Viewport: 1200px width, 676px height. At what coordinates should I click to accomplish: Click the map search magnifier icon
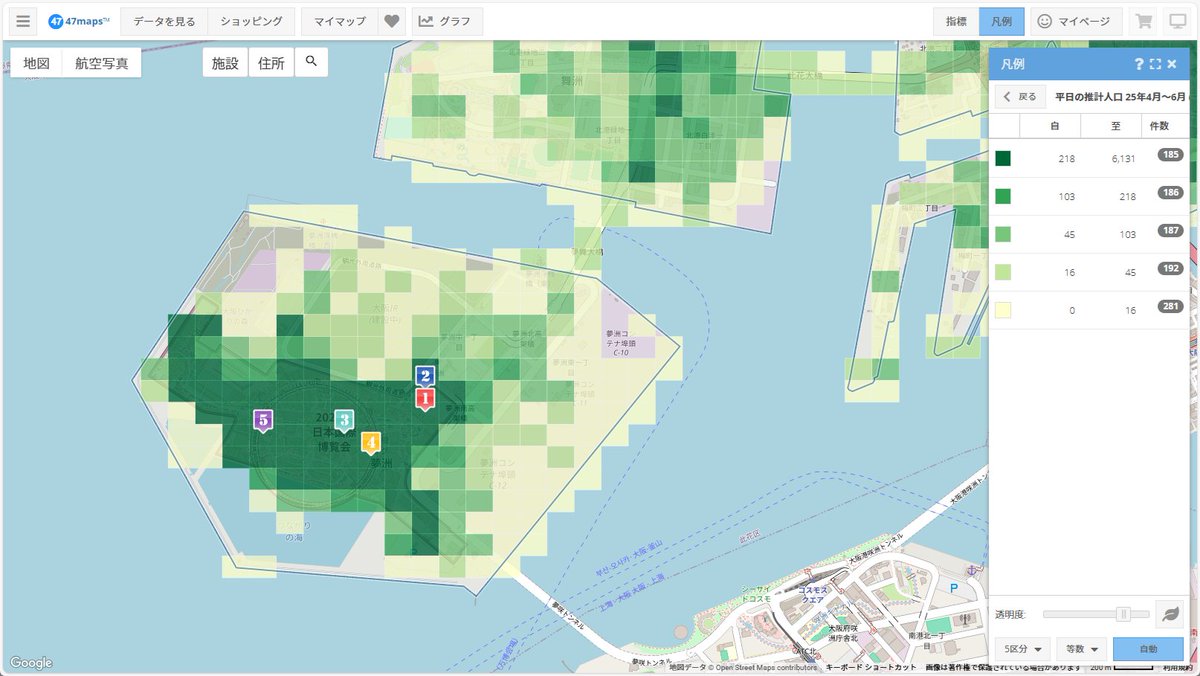pyautogui.click(x=311, y=62)
